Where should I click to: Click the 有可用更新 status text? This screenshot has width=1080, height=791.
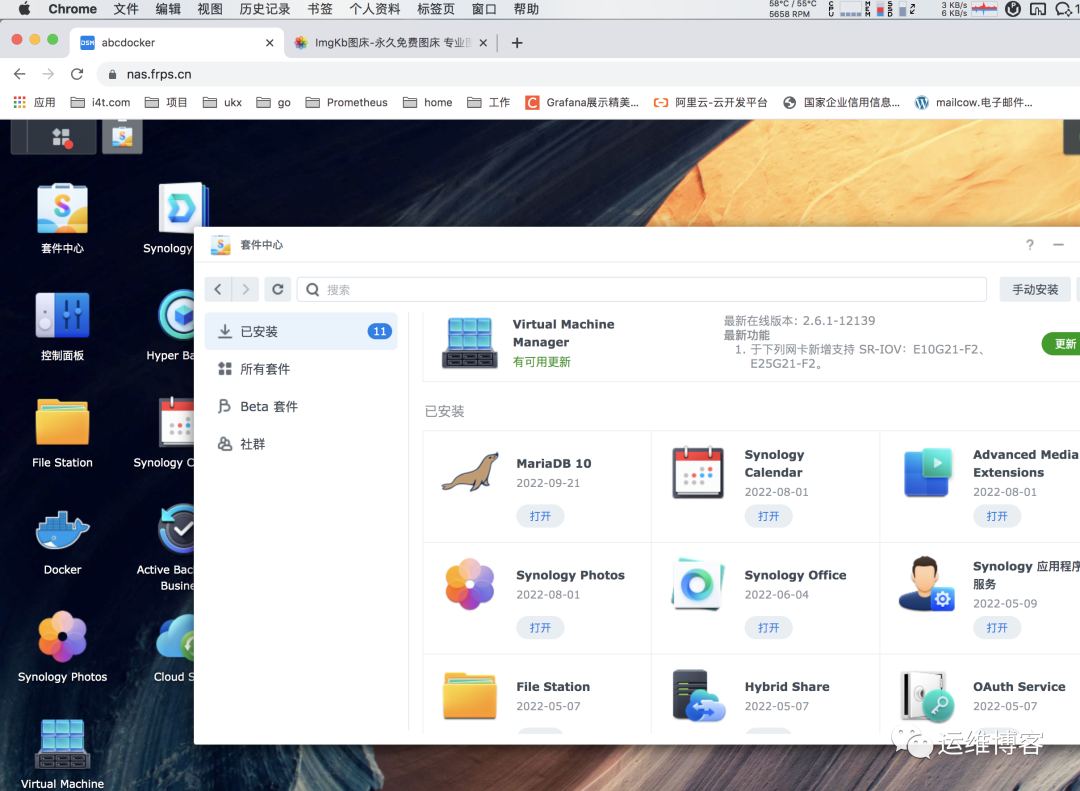tap(541, 362)
